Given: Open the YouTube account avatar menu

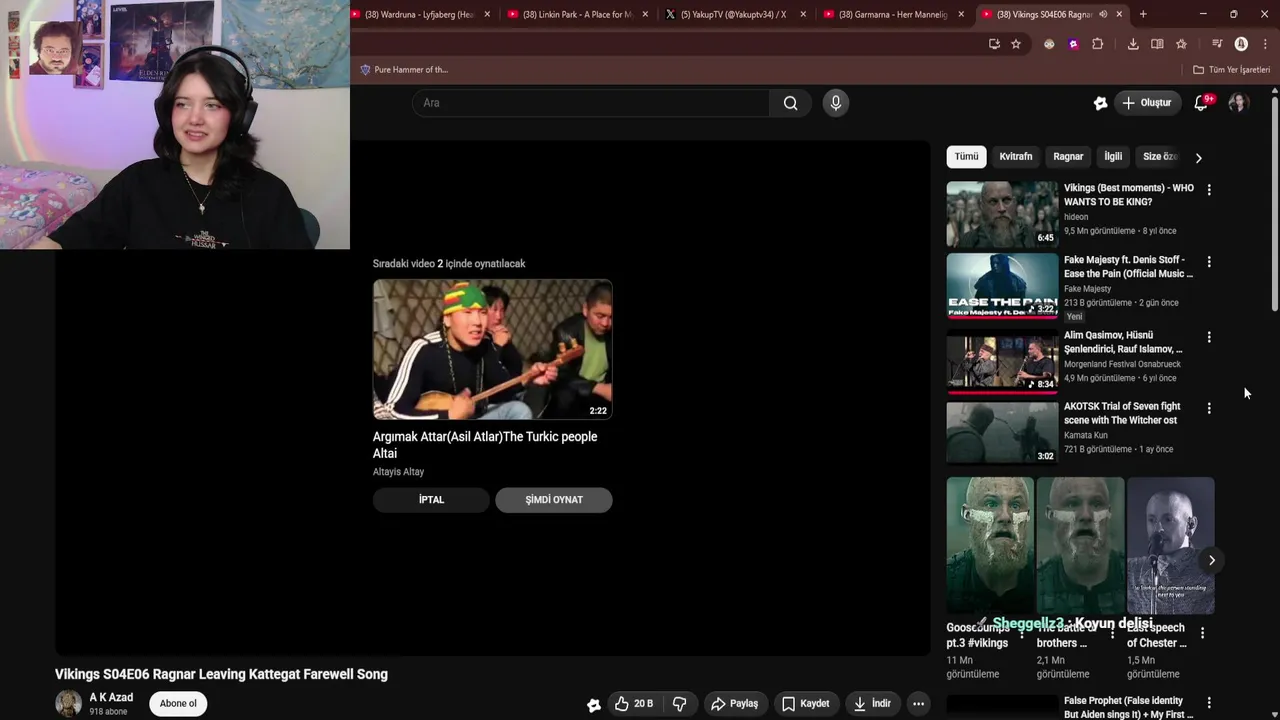Looking at the screenshot, I should point(1238,103).
